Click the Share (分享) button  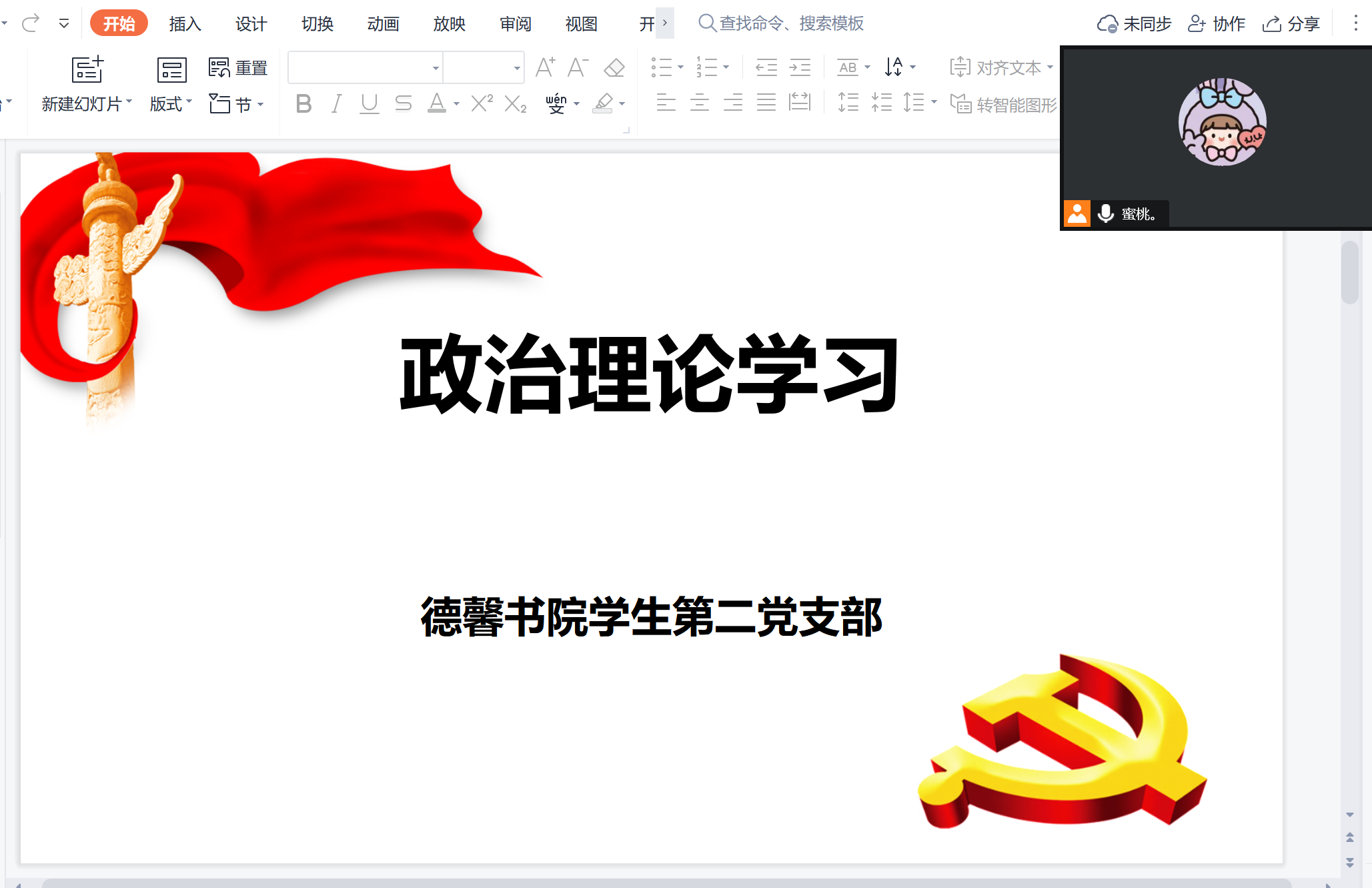point(1291,24)
